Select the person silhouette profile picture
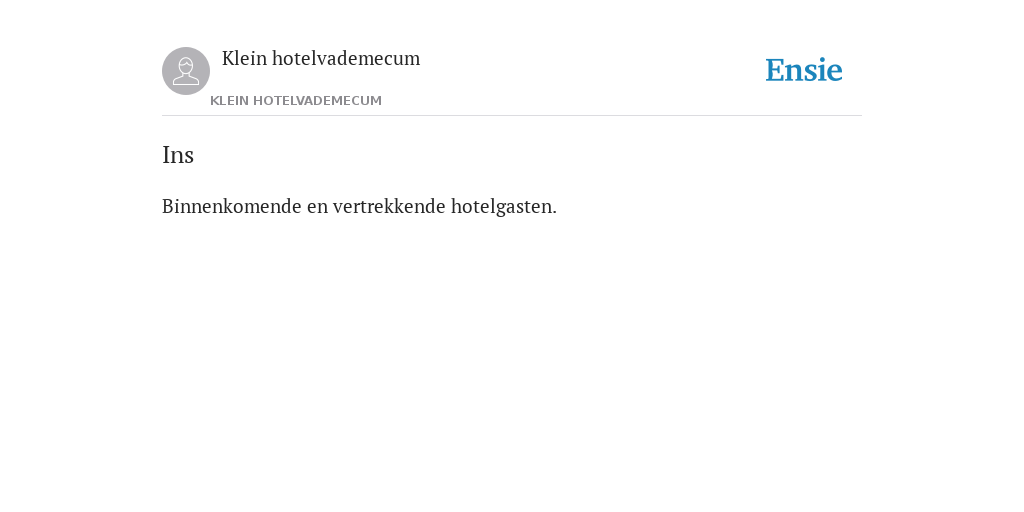This screenshot has width=1024, height=512. click(186, 71)
